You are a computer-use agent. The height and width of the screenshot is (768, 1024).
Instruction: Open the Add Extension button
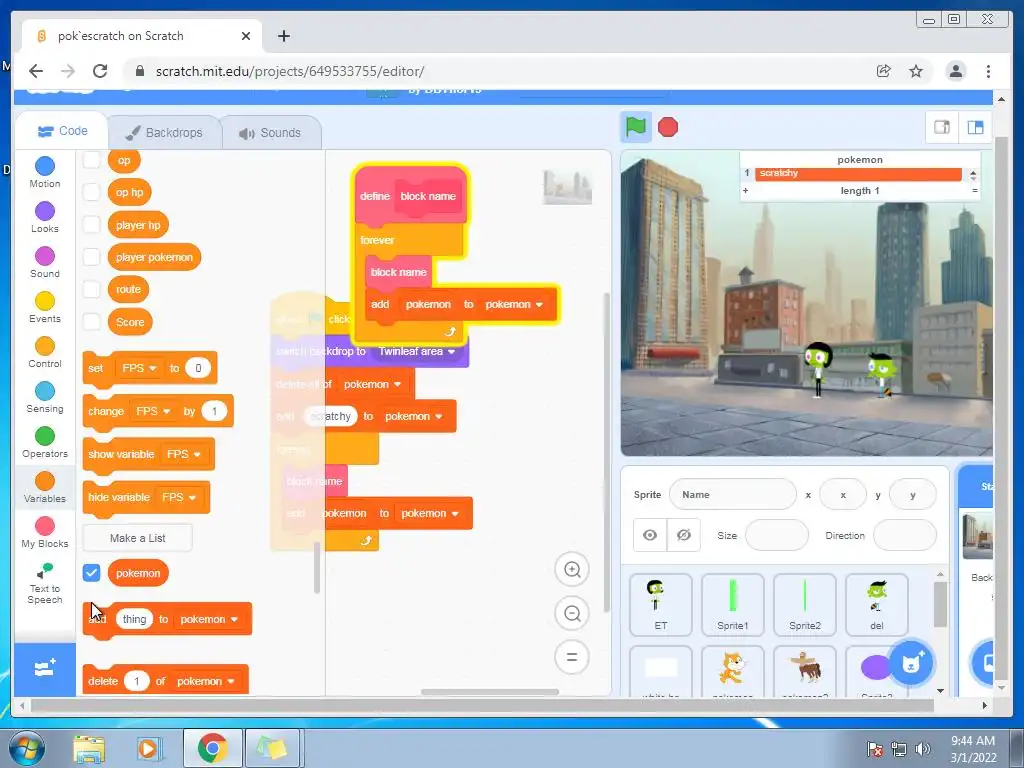pos(44,669)
